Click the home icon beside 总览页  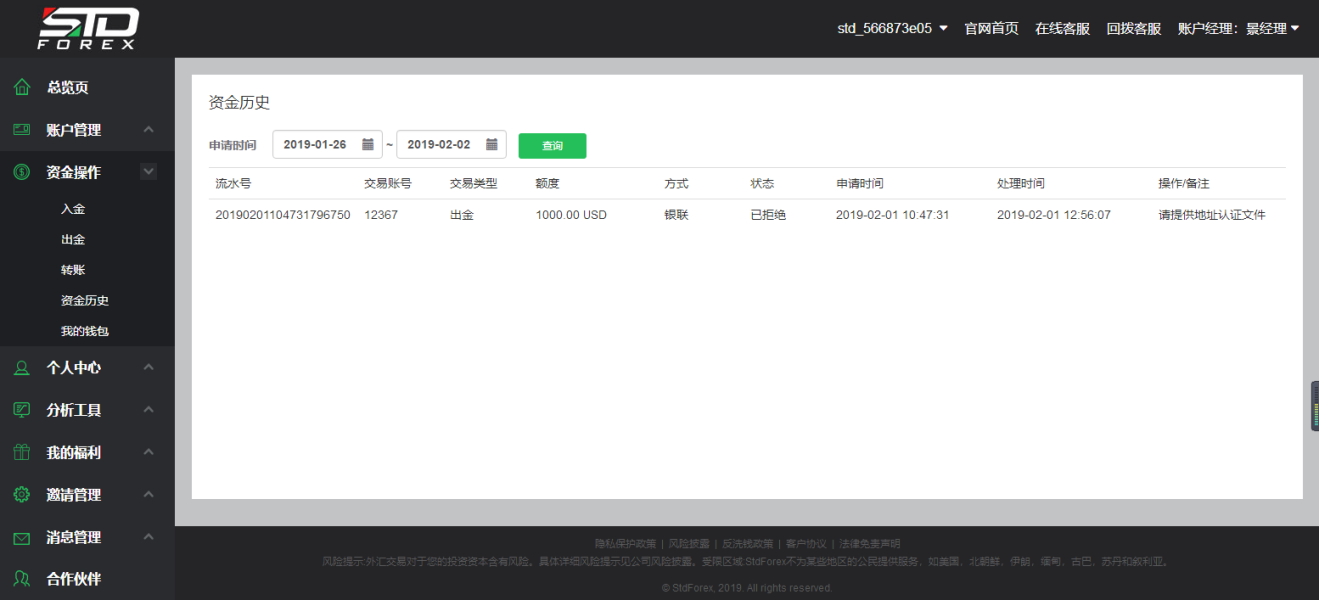coord(21,87)
